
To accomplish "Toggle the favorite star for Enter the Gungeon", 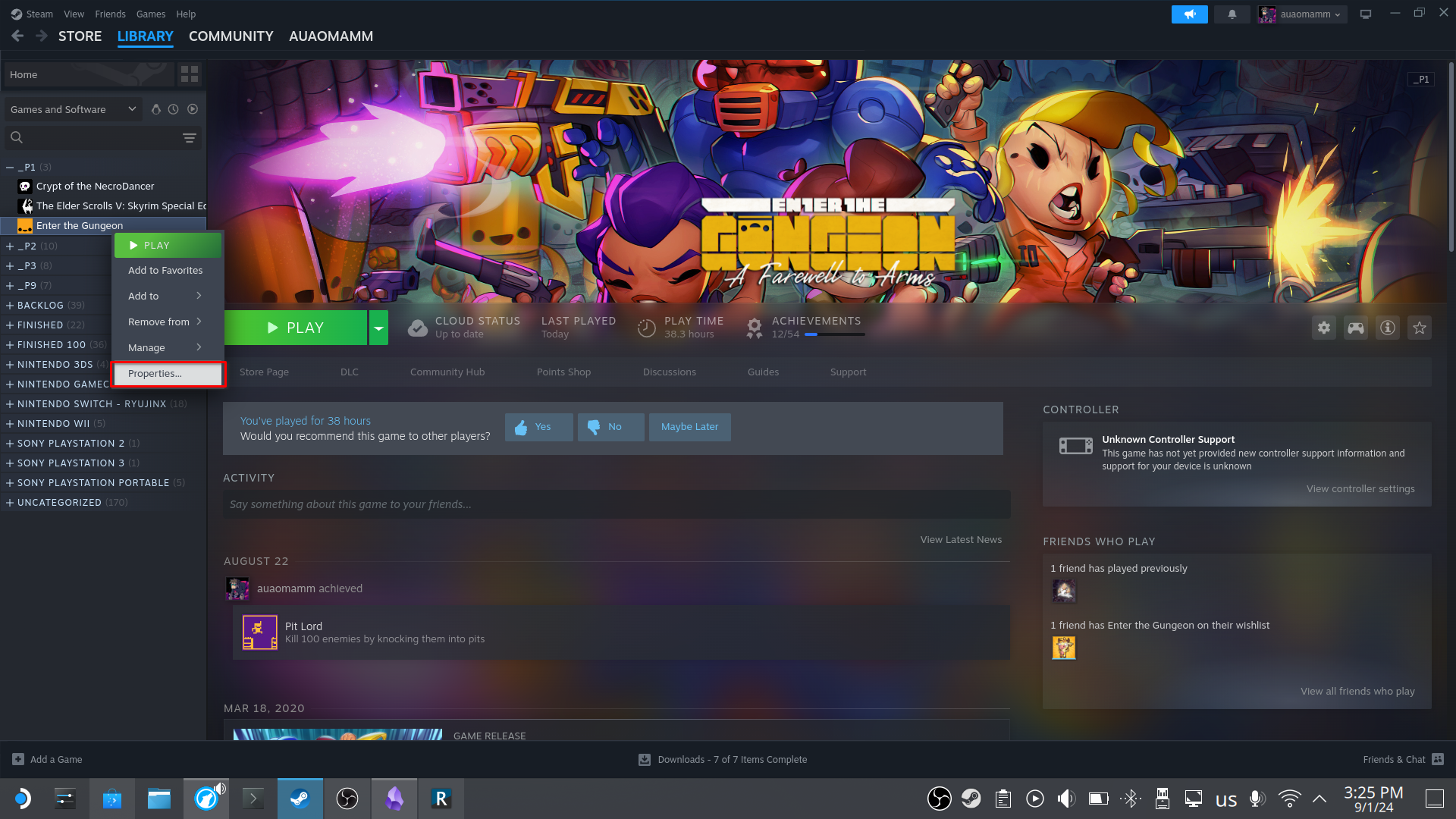I will [1420, 328].
